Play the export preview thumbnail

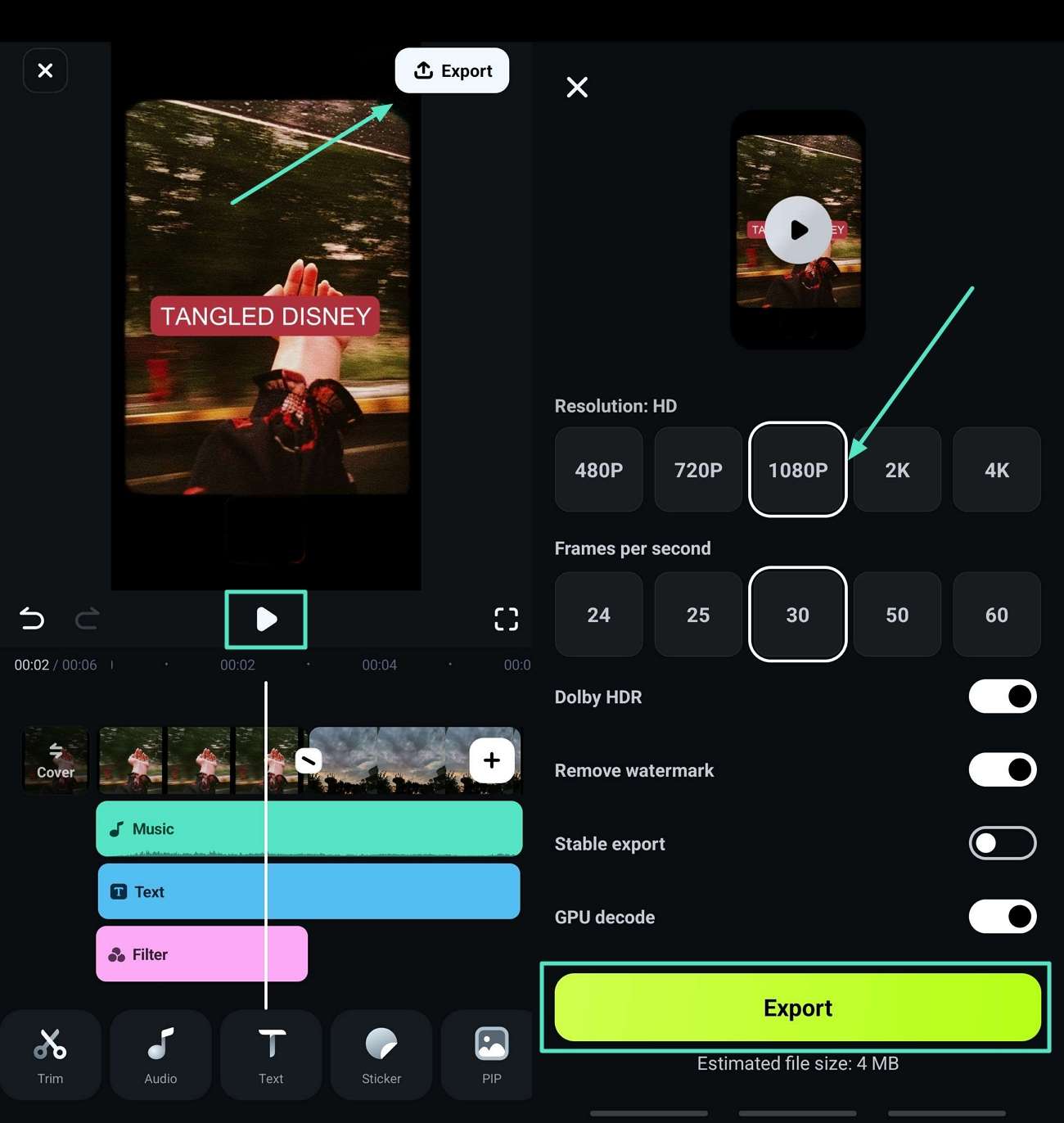(x=799, y=230)
